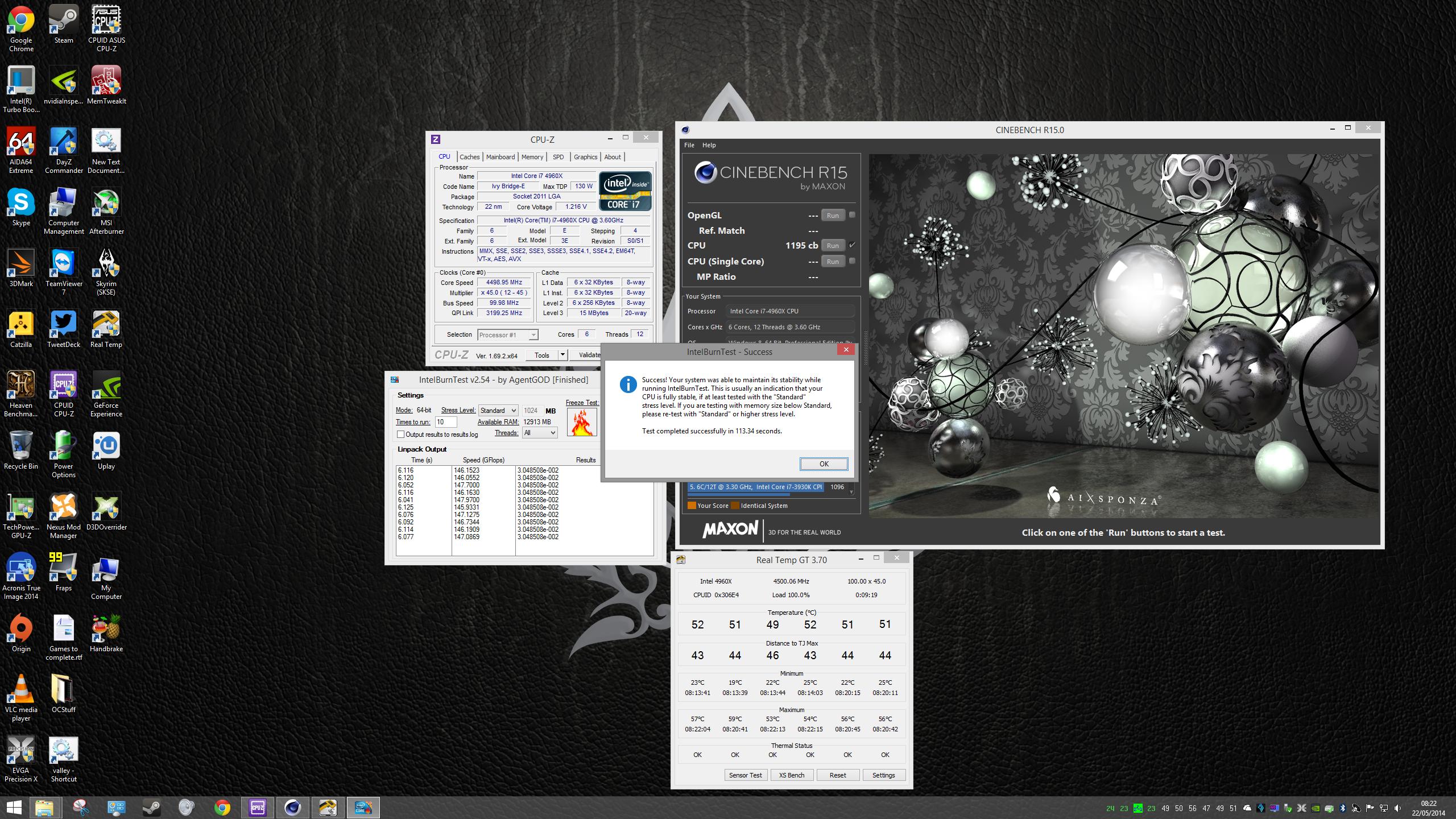Viewport: 1456px width, 819px height.
Task: Click Sensor Test in Real Temp
Action: (746, 775)
